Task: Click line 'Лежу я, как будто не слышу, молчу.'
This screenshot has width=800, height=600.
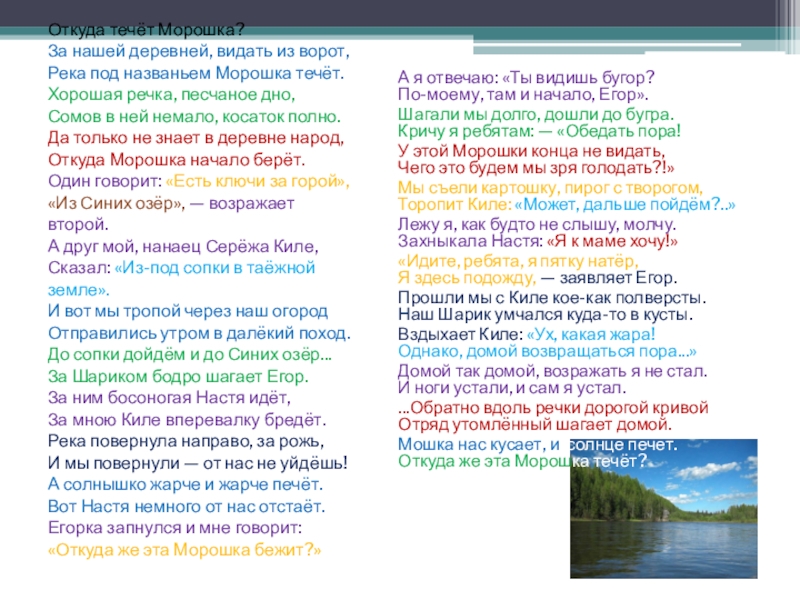Action: click(537, 224)
